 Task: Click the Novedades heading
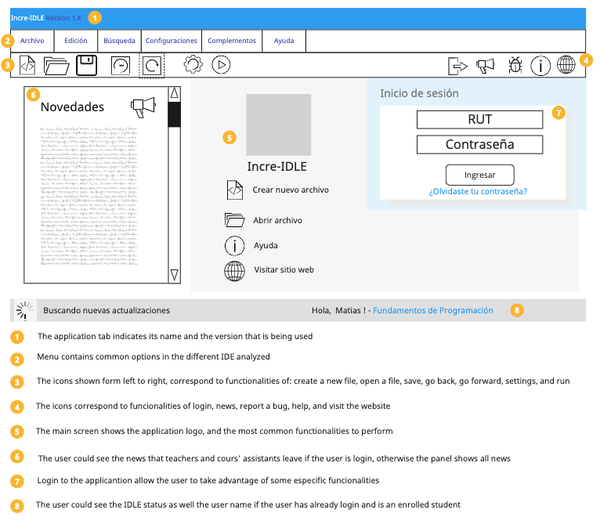[72, 107]
